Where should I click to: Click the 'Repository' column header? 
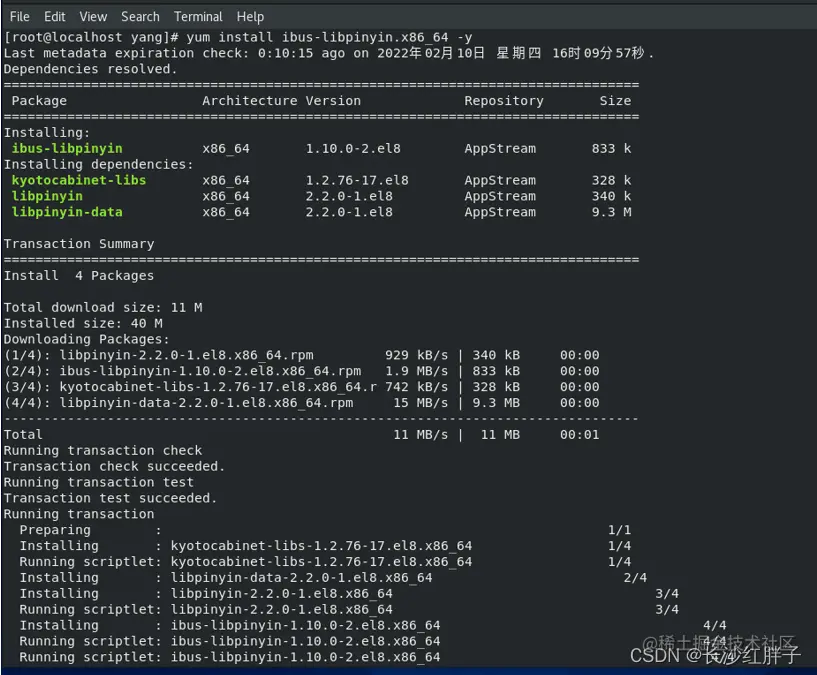504,101
